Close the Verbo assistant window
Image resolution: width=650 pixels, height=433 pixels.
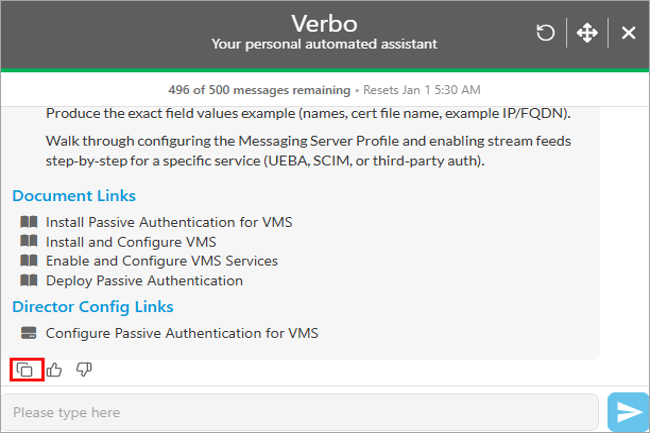click(628, 33)
